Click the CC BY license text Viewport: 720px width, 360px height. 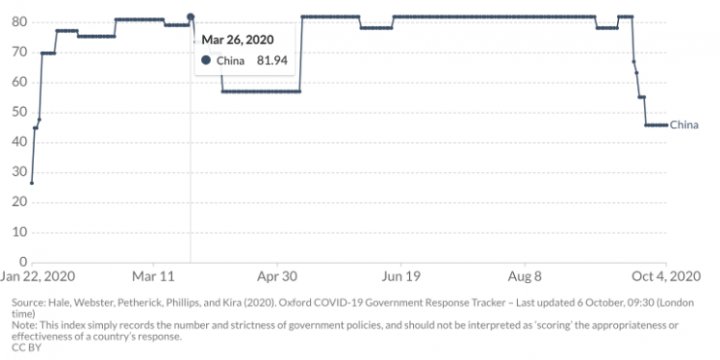tap(26, 348)
